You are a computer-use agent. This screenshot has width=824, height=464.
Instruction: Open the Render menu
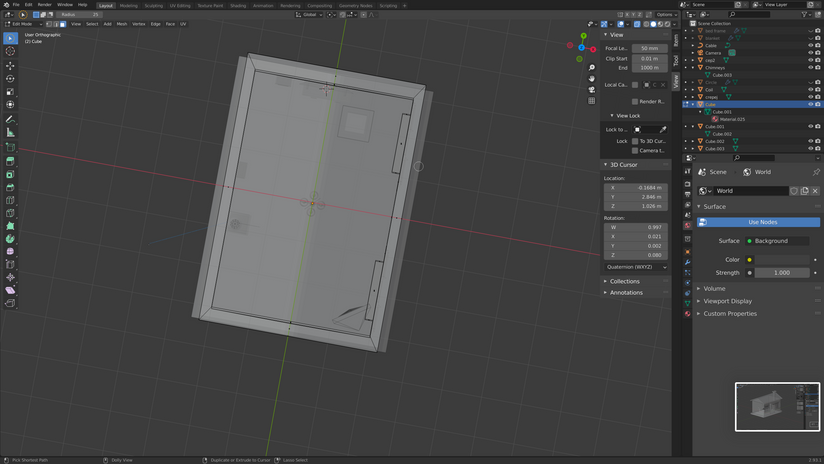point(45,5)
